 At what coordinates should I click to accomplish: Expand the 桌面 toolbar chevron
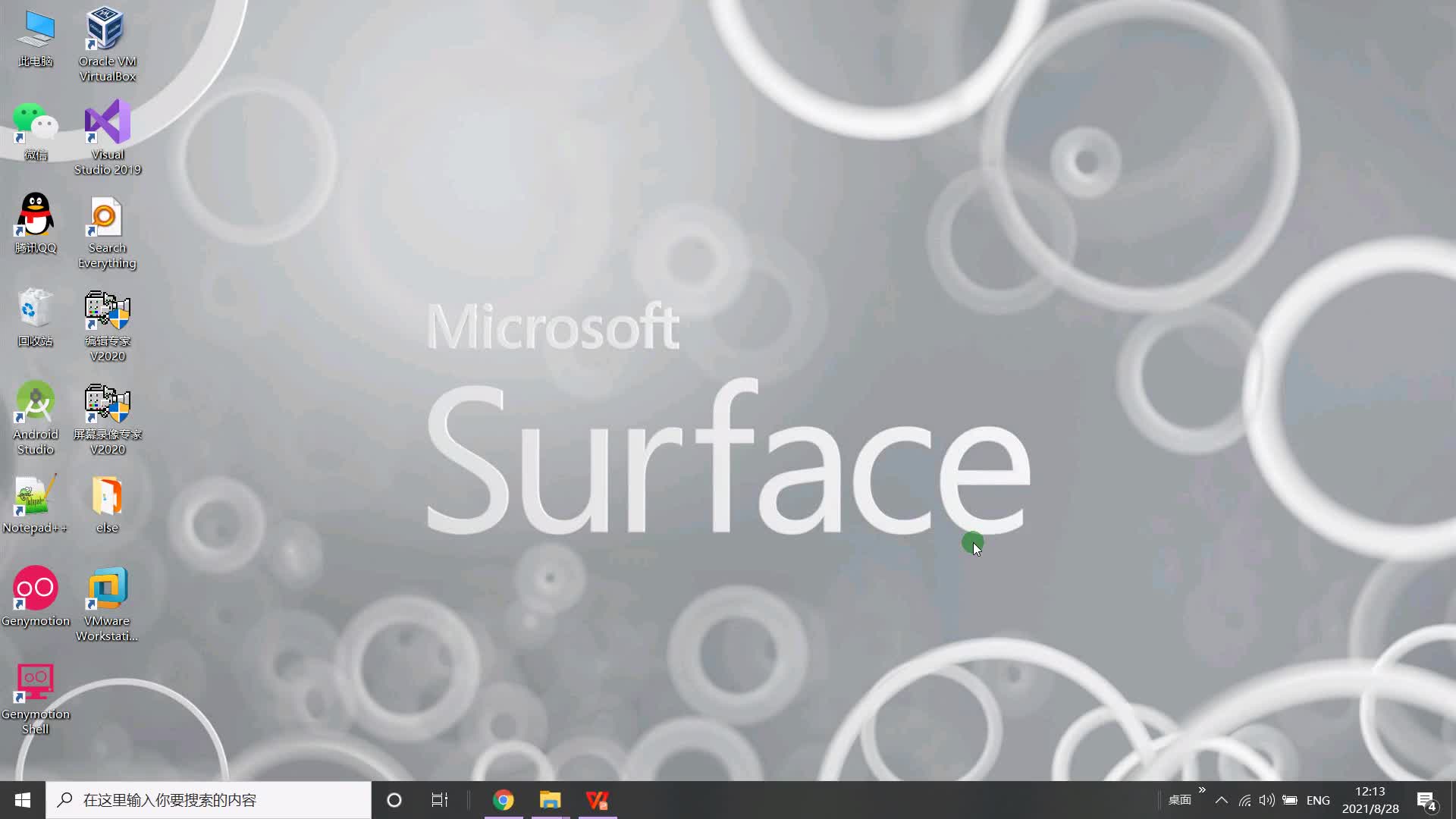coord(1202,790)
